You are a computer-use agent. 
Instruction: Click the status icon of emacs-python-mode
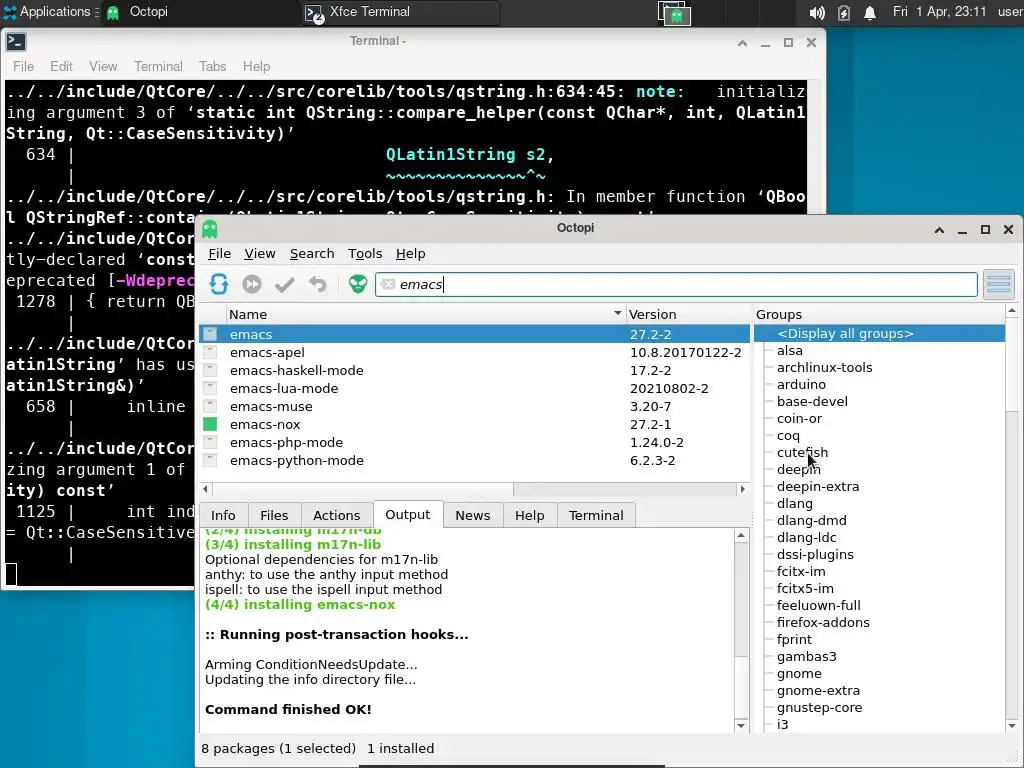tap(210, 460)
